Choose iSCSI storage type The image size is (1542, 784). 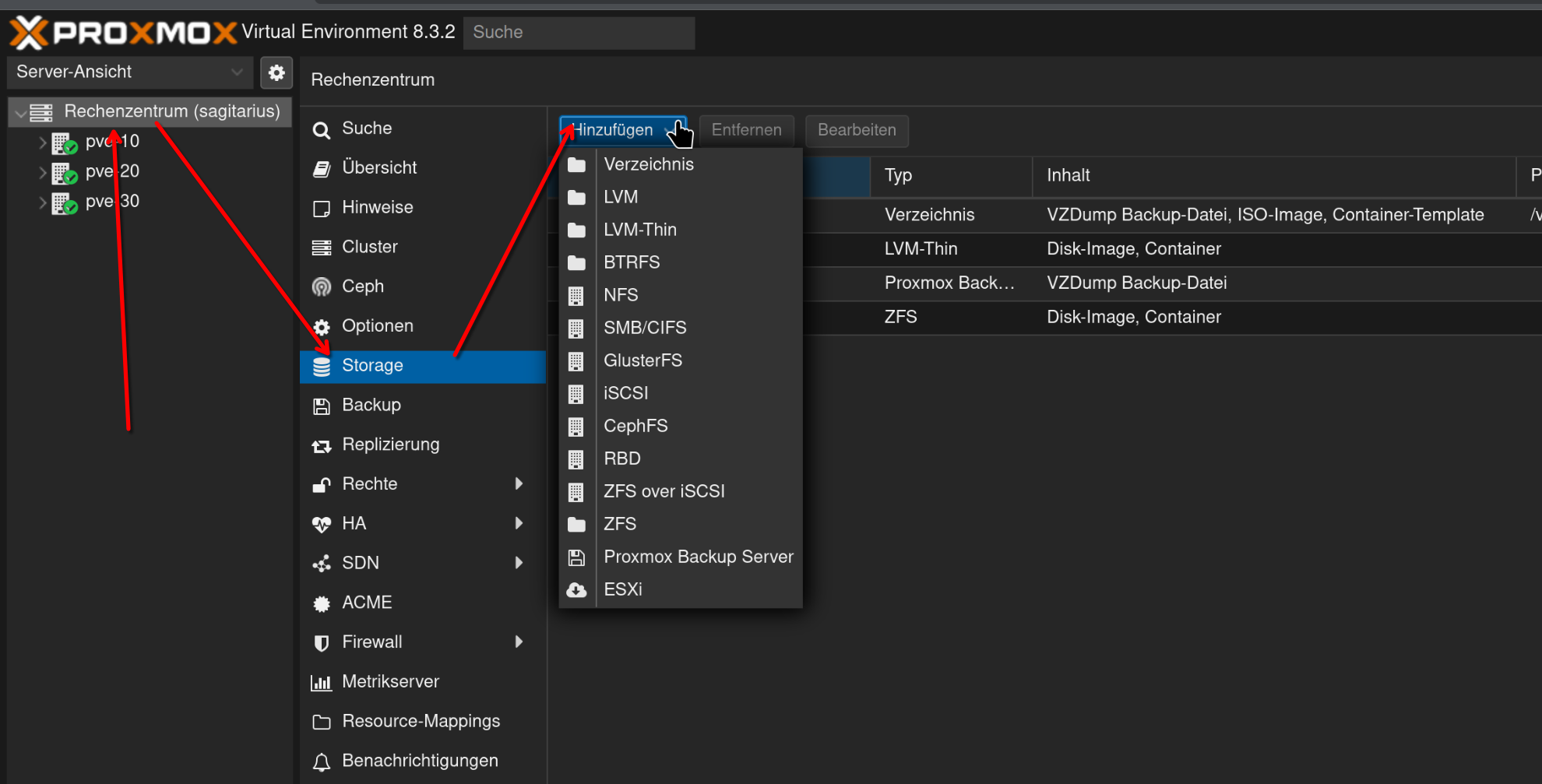pyautogui.click(x=681, y=393)
